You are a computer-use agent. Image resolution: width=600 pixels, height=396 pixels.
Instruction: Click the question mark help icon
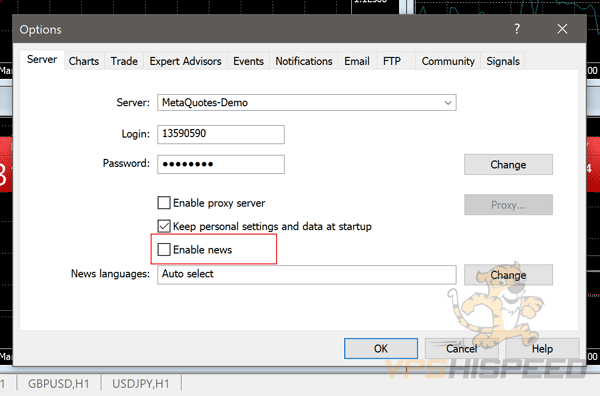[x=517, y=29]
